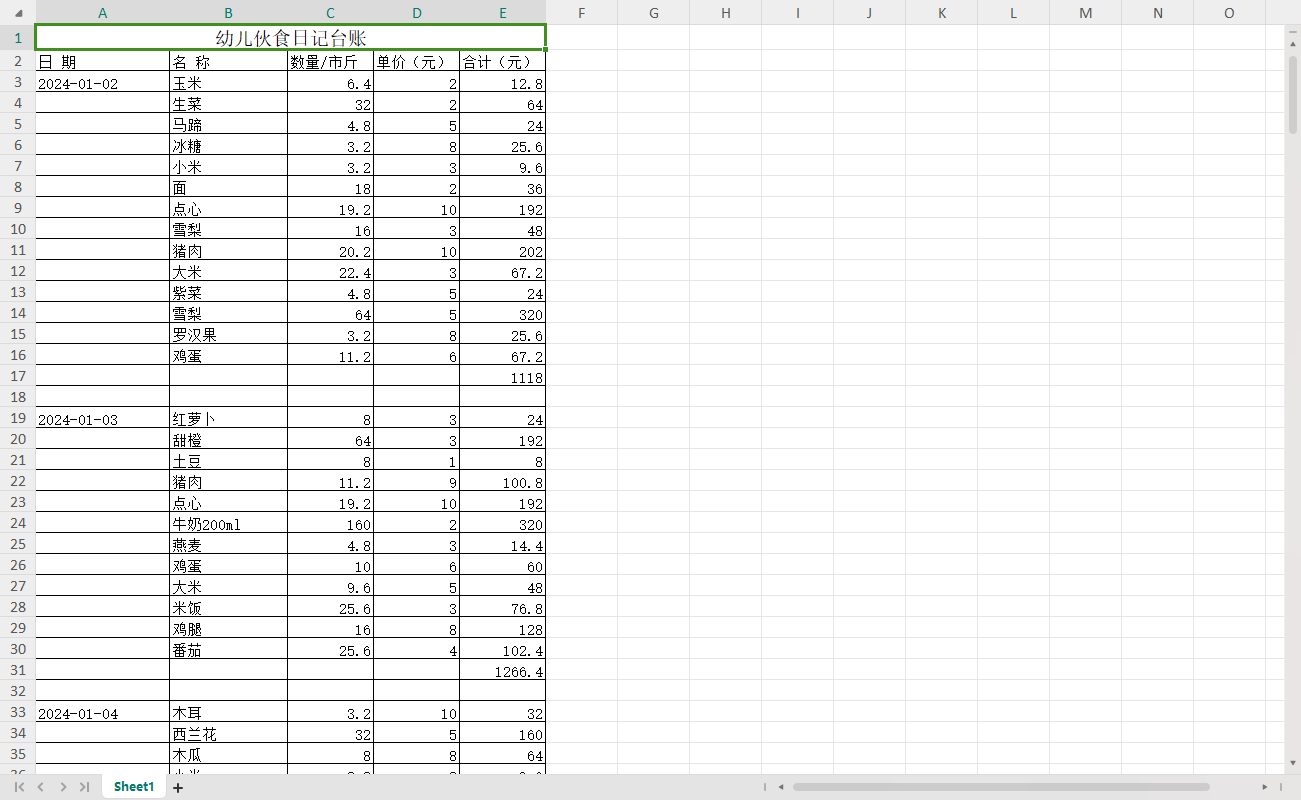Click the 土豆 cell

click(x=229, y=461)
